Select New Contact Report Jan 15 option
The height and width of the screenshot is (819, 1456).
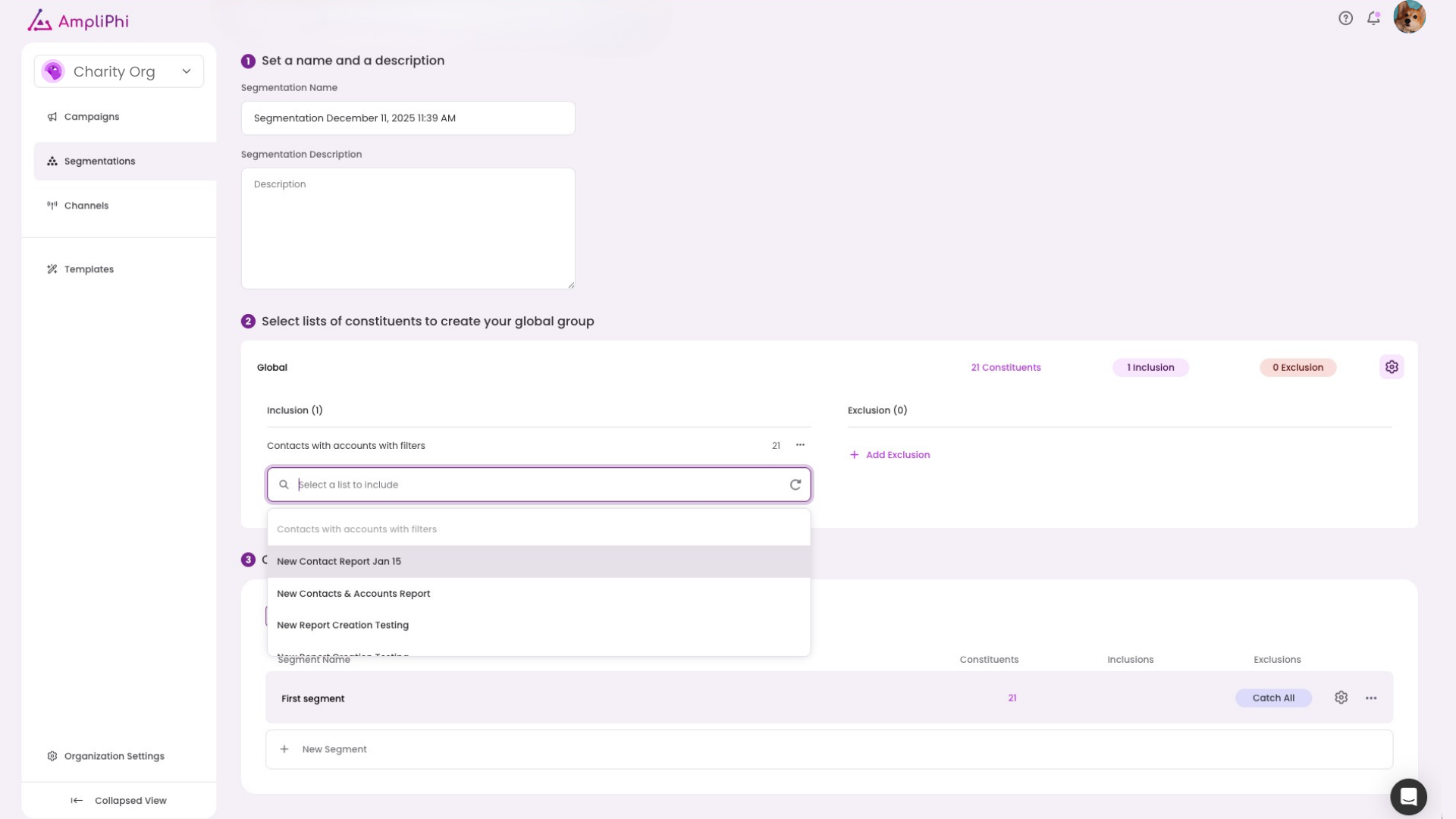pyautogui.click(x=339, y=561)
